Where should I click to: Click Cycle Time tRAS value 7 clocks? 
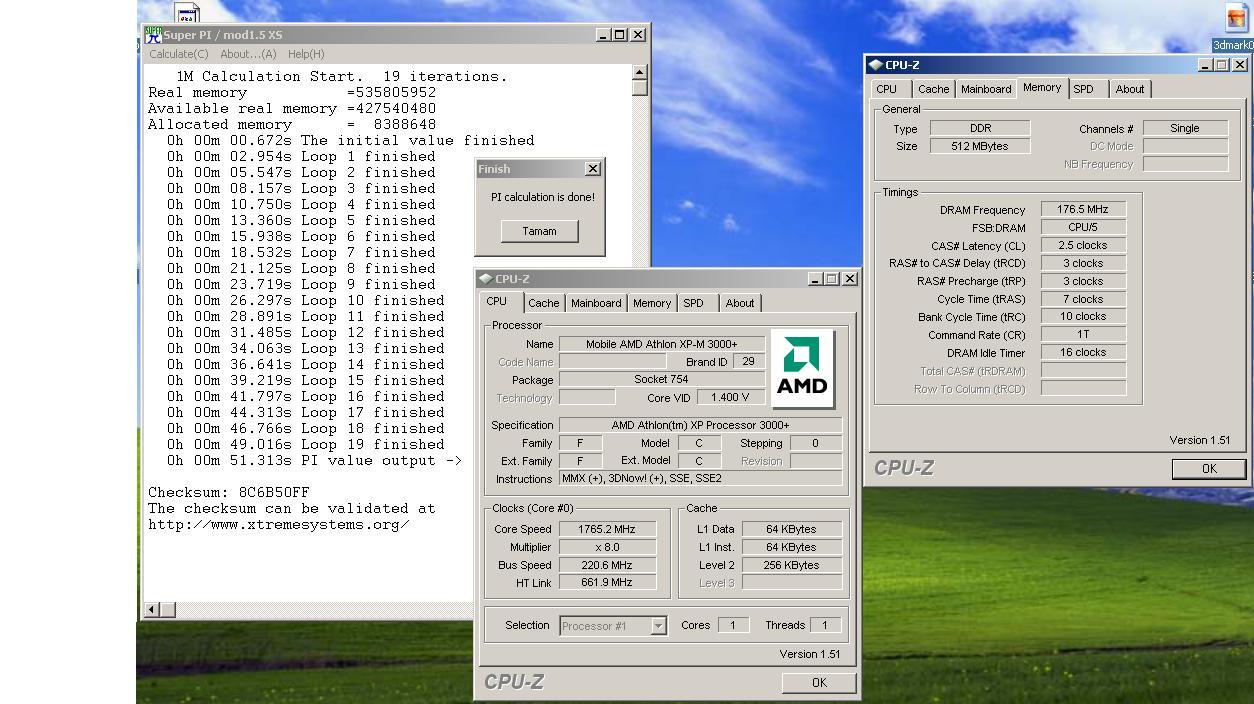coord(1083,299)
